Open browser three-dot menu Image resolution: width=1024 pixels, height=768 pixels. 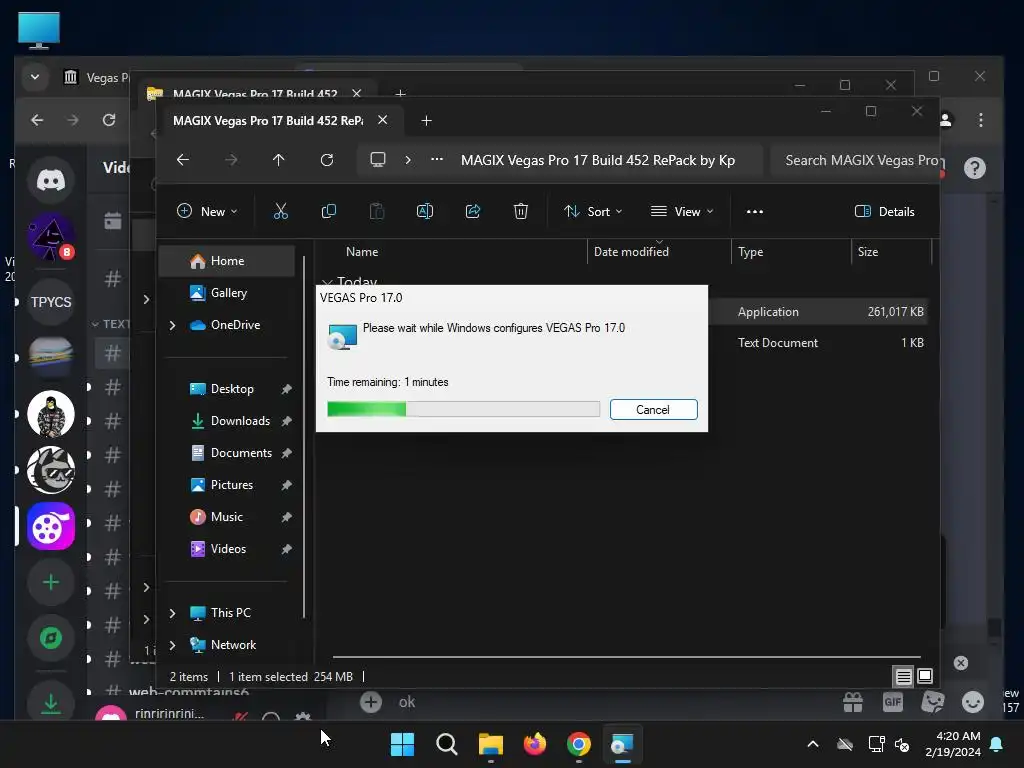(x=980, y=120)
